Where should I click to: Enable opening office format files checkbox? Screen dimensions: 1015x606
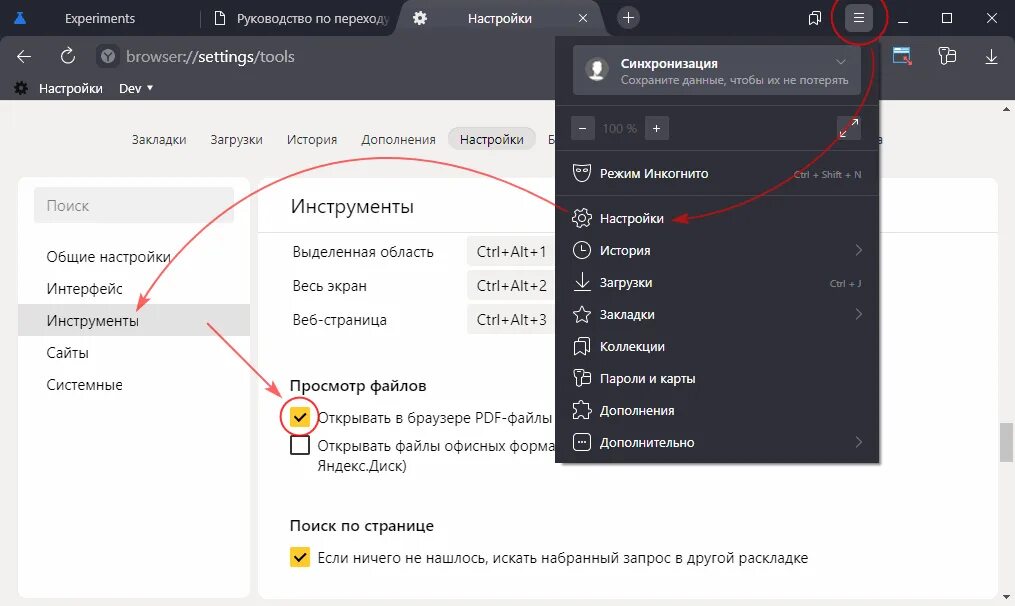[300, 444]
